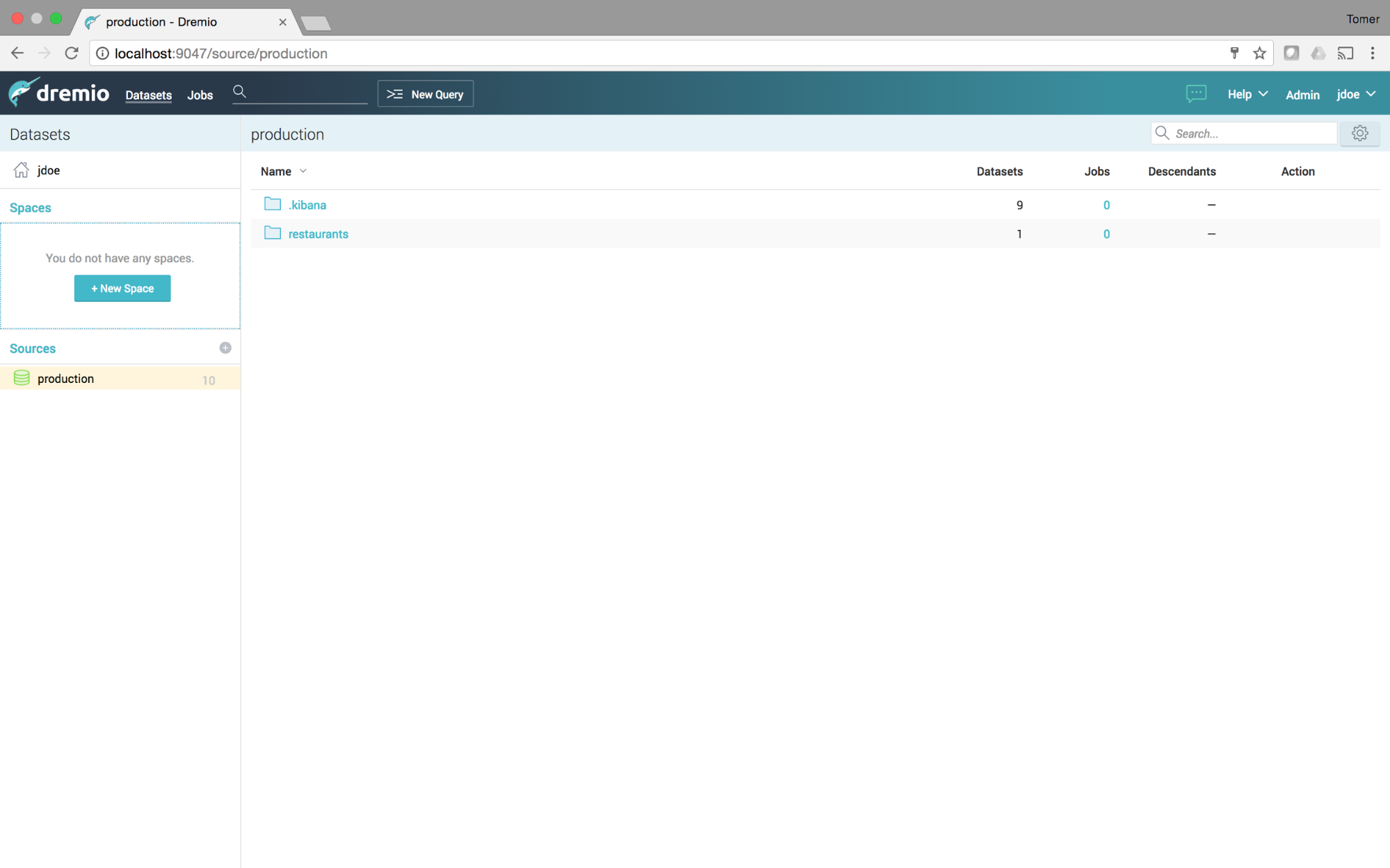Screen dimensions: 1390x868
Task: Click the jdoe home space icon
Action: pyautogui.click(x=22, y=170)
